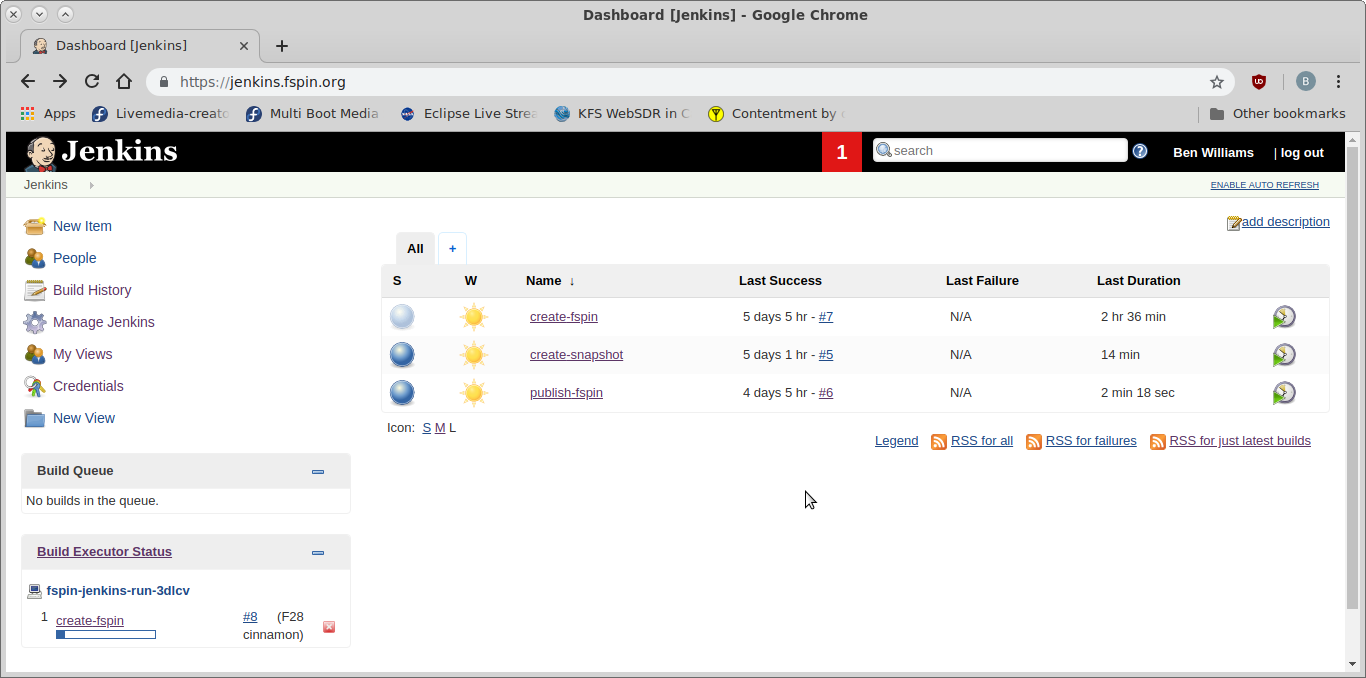The width and height of the screenshot is (1366, 678).
Task: Bookmark this page with the star icon
Action: point(1217,82)
